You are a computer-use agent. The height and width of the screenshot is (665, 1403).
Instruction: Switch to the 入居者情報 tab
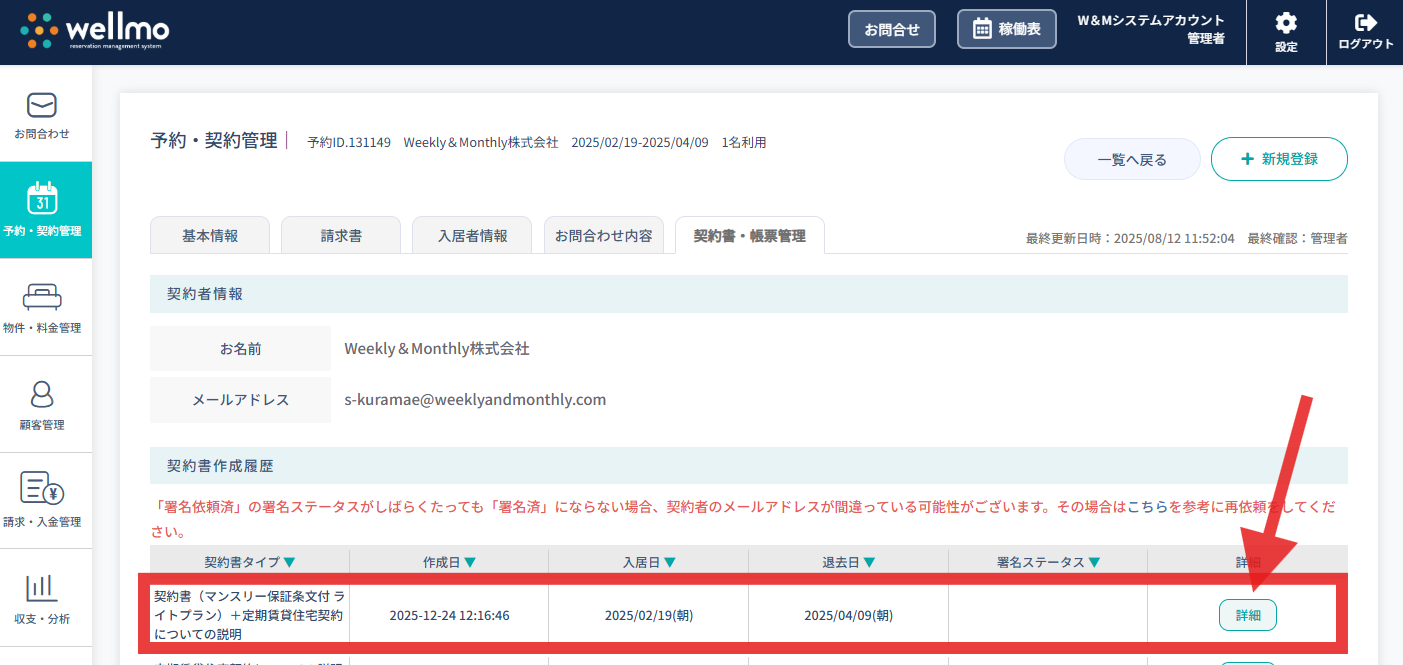coord(472,236)
